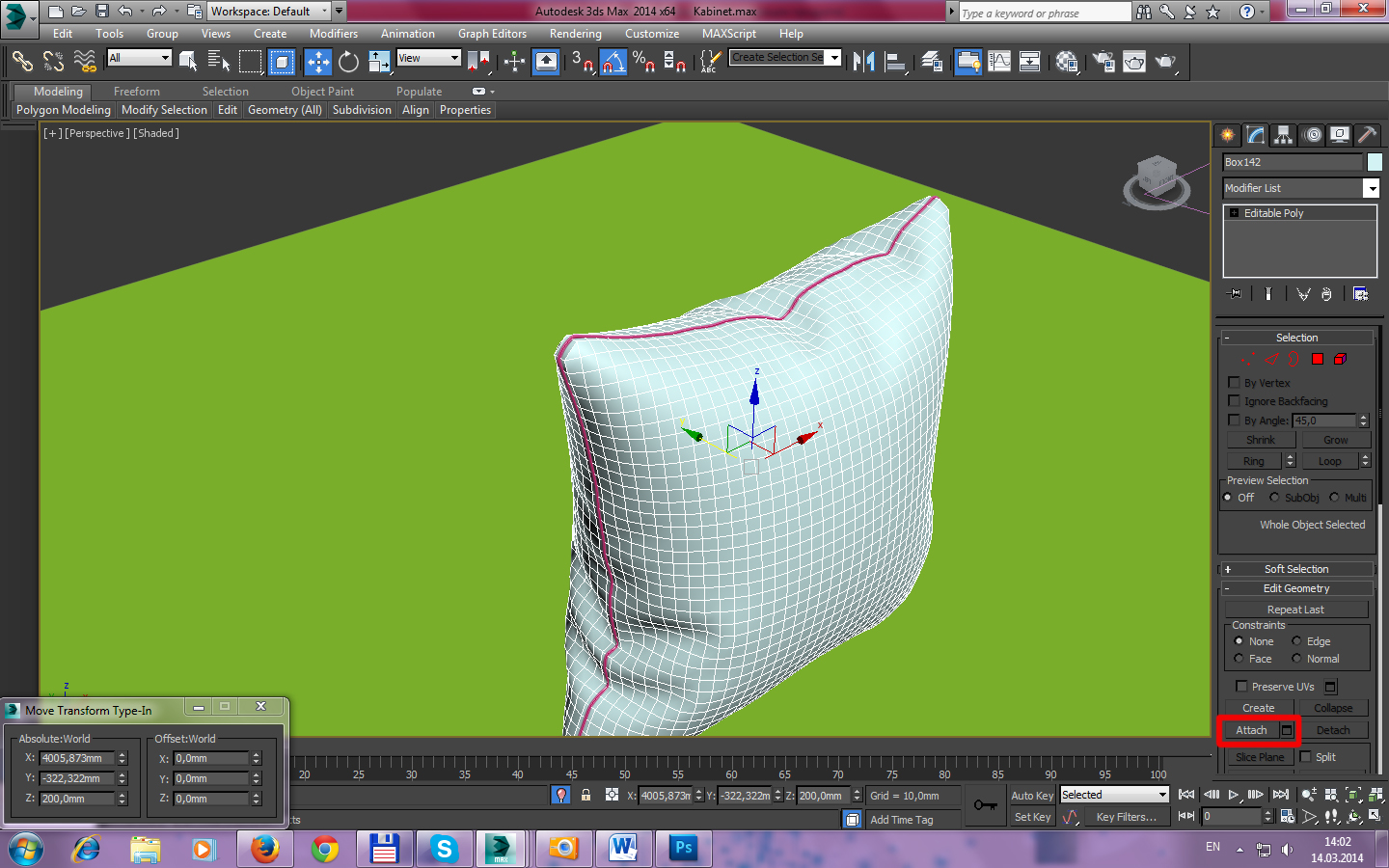Toggle the Angle Snap icon
The image size is (1389, 868).
[613, 63]
